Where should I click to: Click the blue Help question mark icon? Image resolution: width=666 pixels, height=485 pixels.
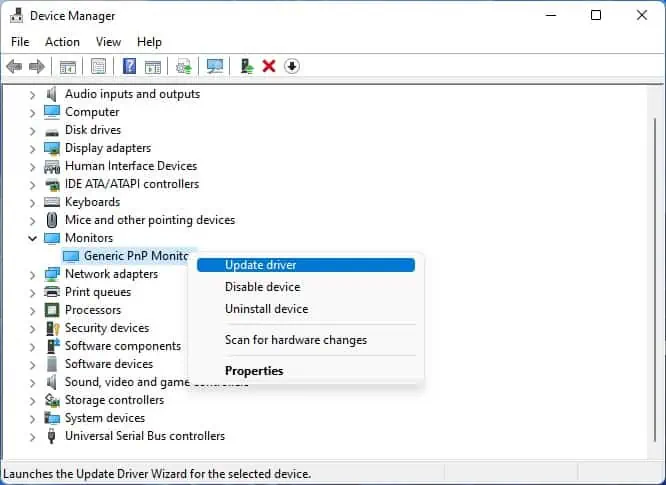(x=129, y=66)
